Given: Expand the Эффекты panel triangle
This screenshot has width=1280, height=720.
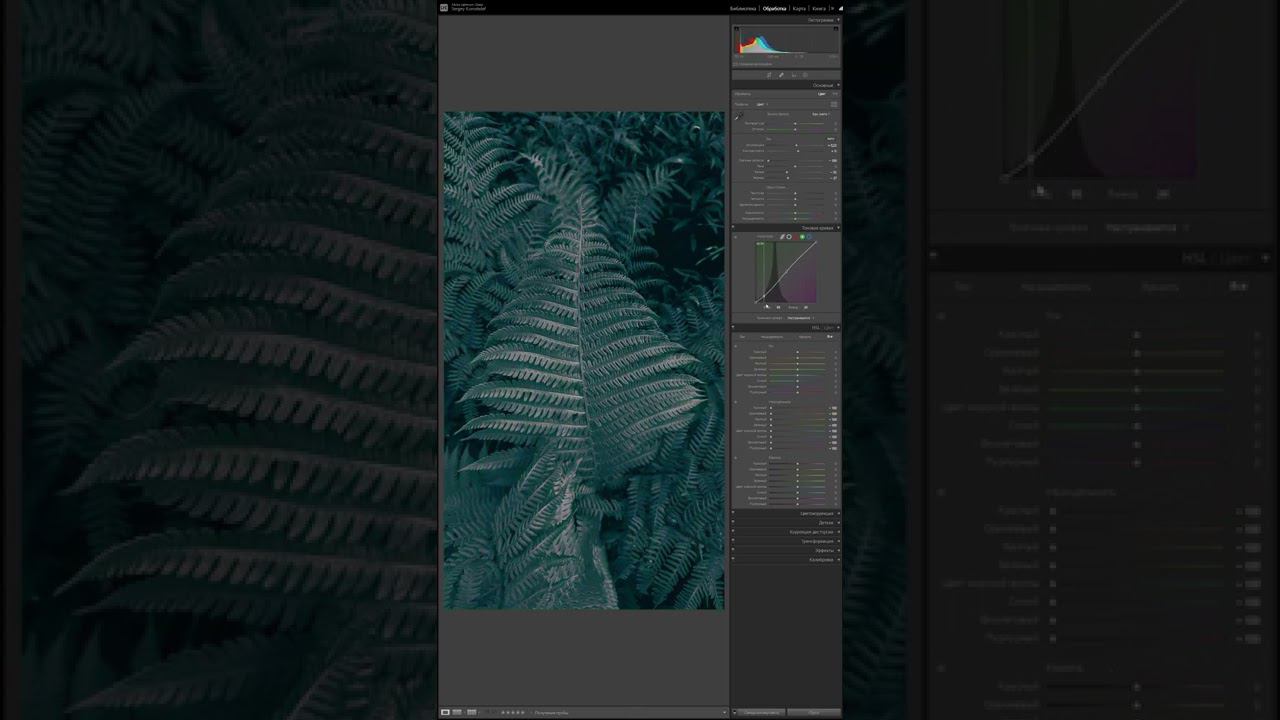Looking at the screenshot, I should click(838, 550).
